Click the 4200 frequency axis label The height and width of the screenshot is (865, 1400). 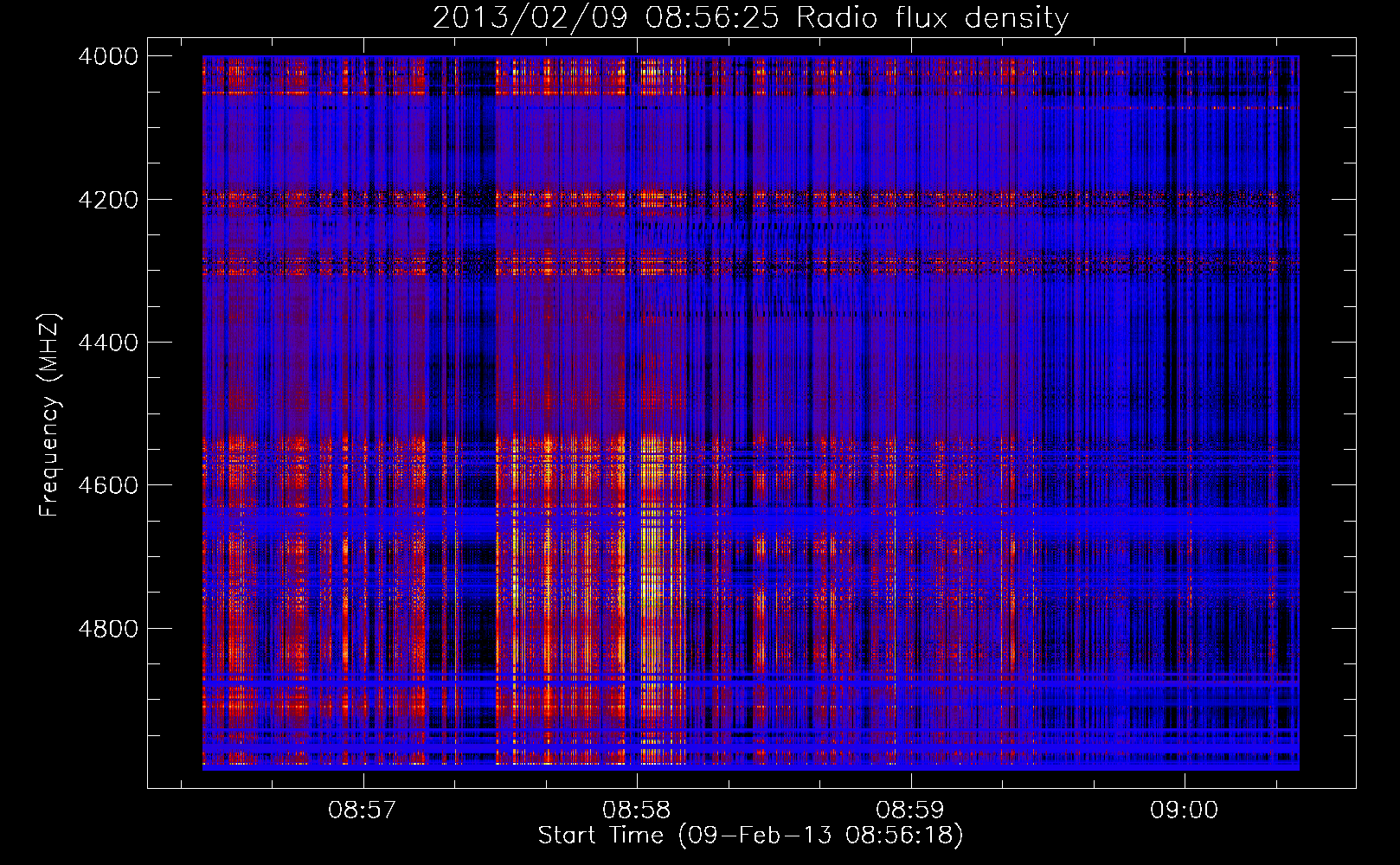(108, 200)
